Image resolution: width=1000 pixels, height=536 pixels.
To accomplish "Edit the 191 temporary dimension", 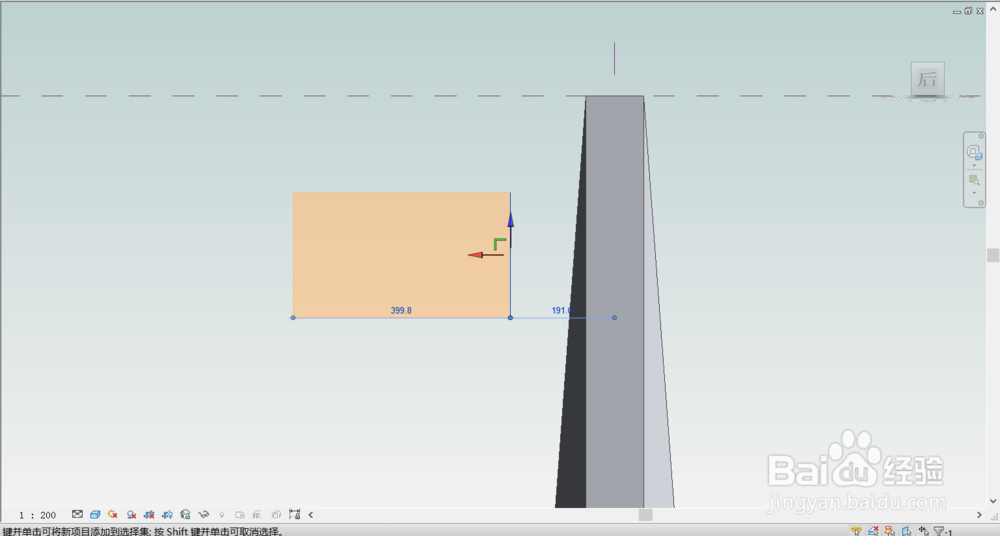I will pos(561,311).
